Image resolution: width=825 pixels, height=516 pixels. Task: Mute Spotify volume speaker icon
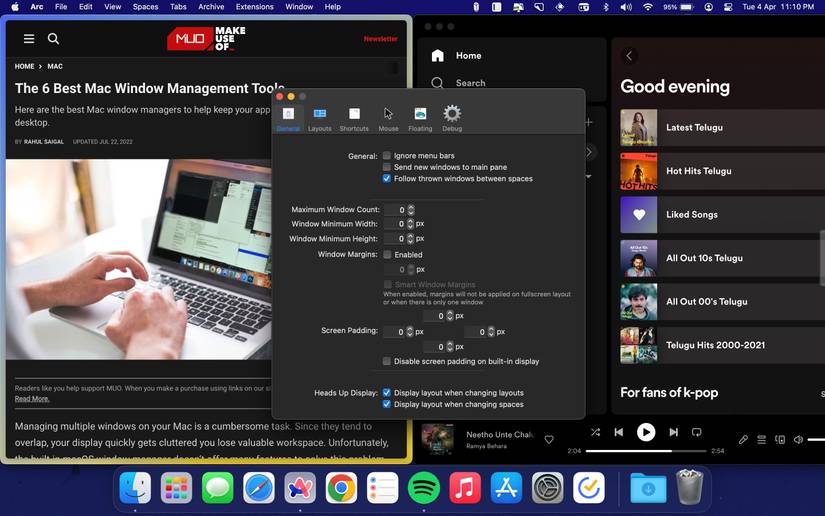[x=798, y=440]
